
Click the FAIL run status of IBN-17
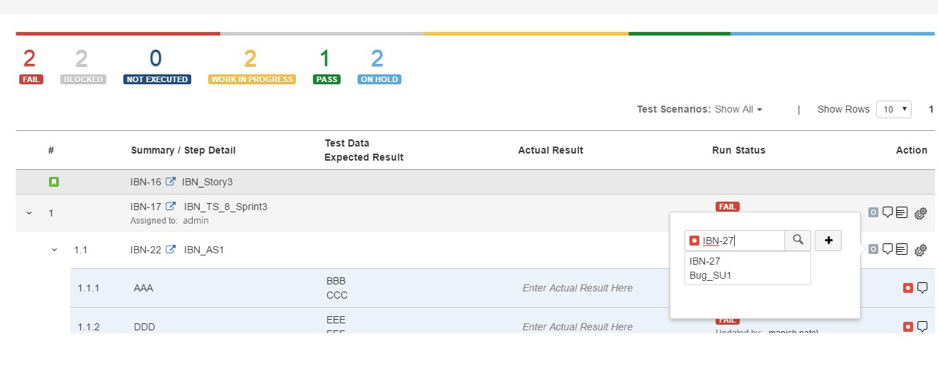point(727,206)
